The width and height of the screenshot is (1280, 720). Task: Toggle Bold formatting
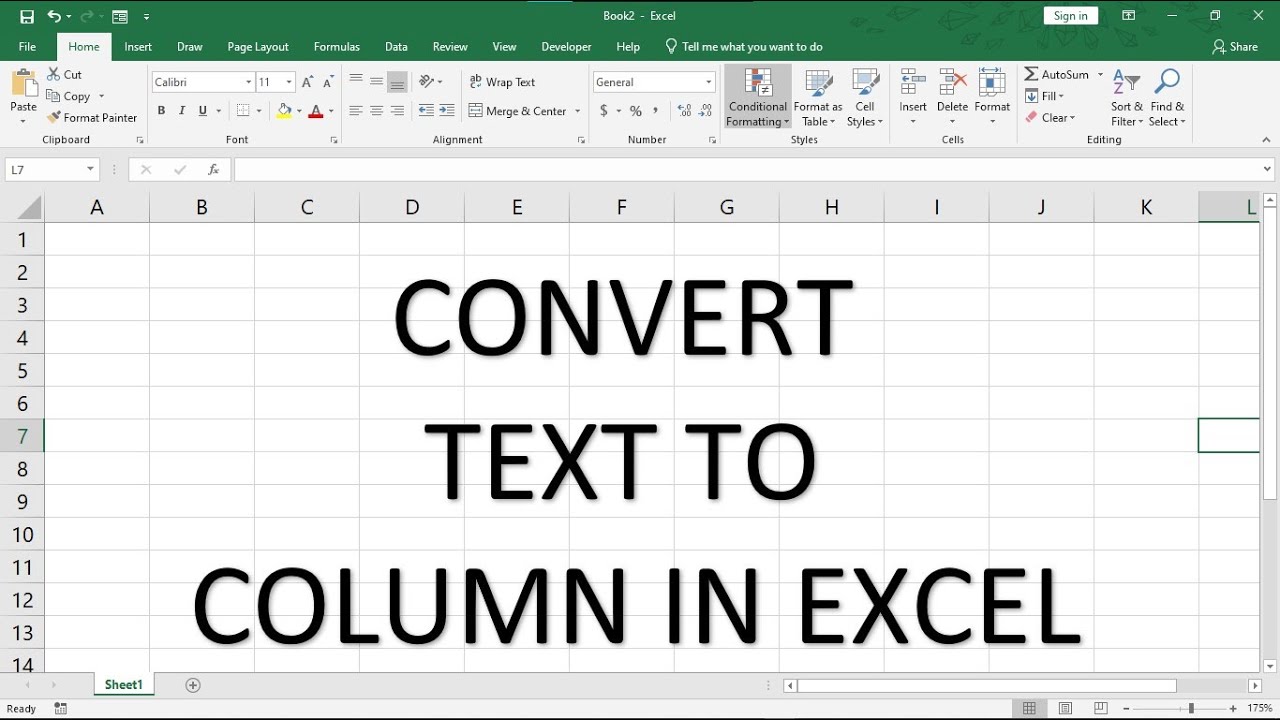tap(161, 111)
